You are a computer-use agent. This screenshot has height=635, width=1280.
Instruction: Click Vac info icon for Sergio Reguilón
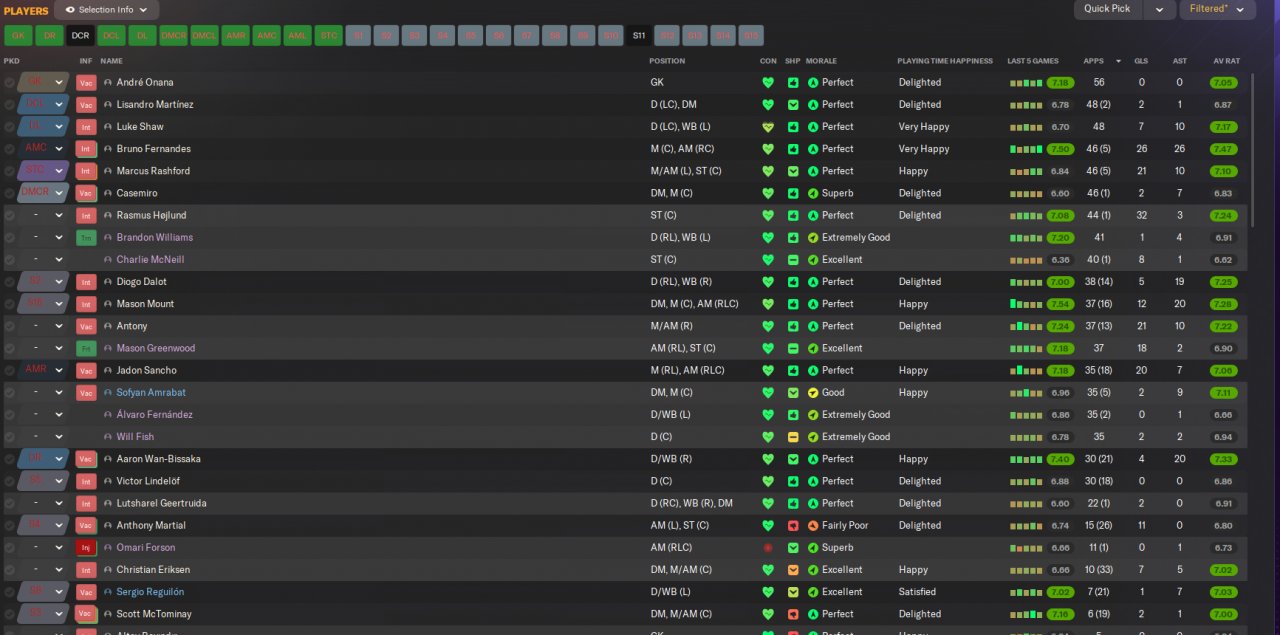point(86,592)
